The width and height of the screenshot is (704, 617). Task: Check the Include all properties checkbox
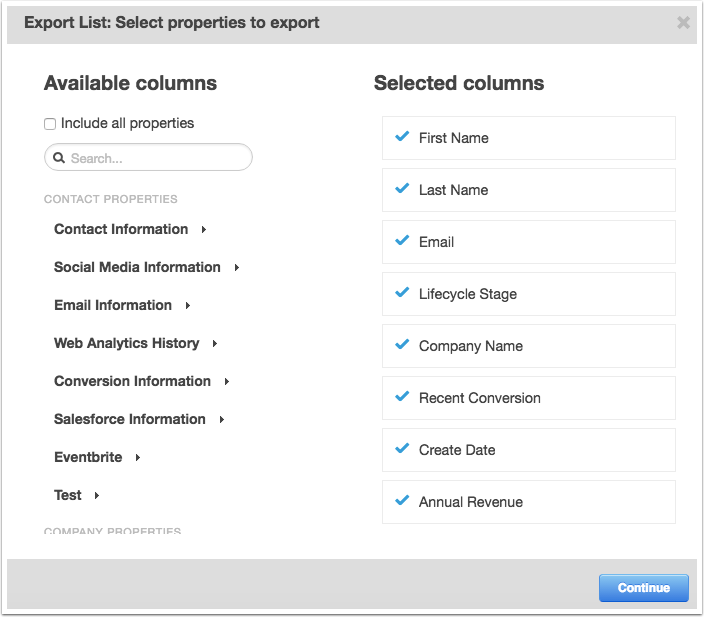pos(50,123)
